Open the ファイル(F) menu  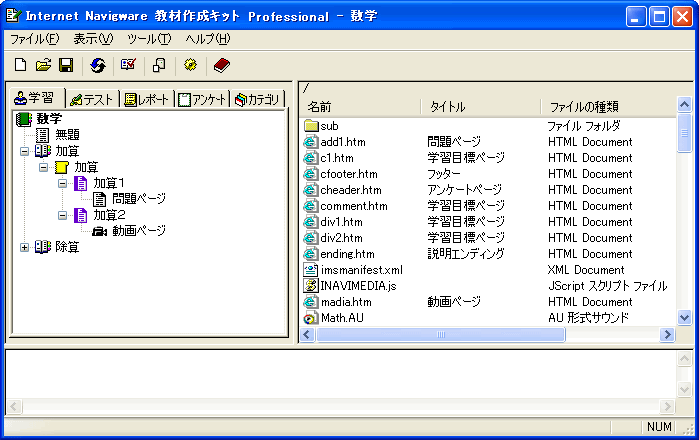click(35, 39)
